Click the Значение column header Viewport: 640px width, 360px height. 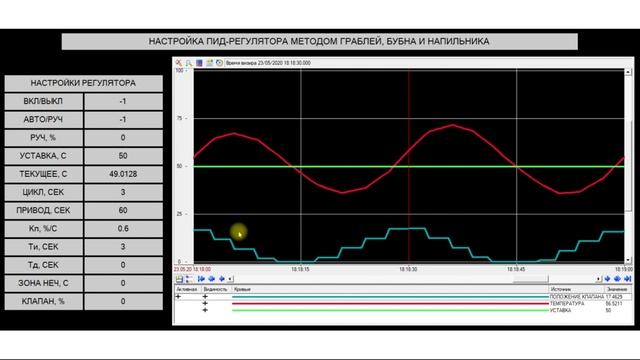[617, 289]
